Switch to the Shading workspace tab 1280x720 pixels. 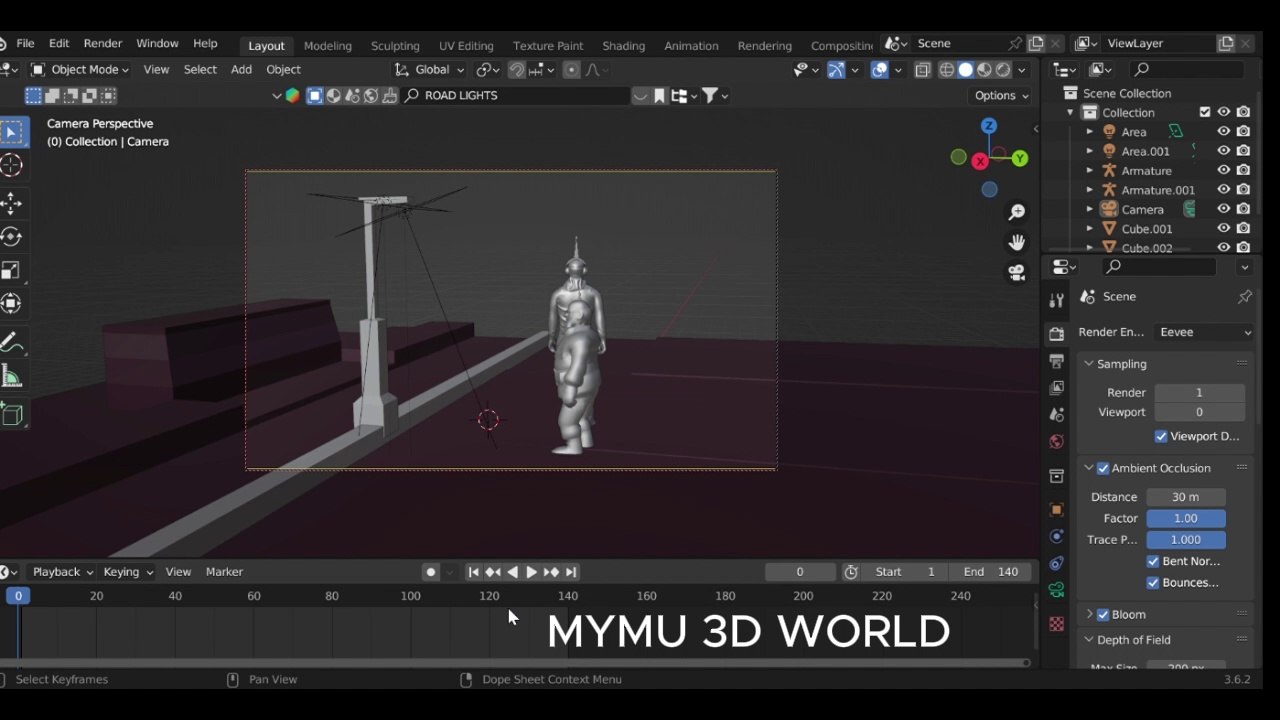[624, 46]
